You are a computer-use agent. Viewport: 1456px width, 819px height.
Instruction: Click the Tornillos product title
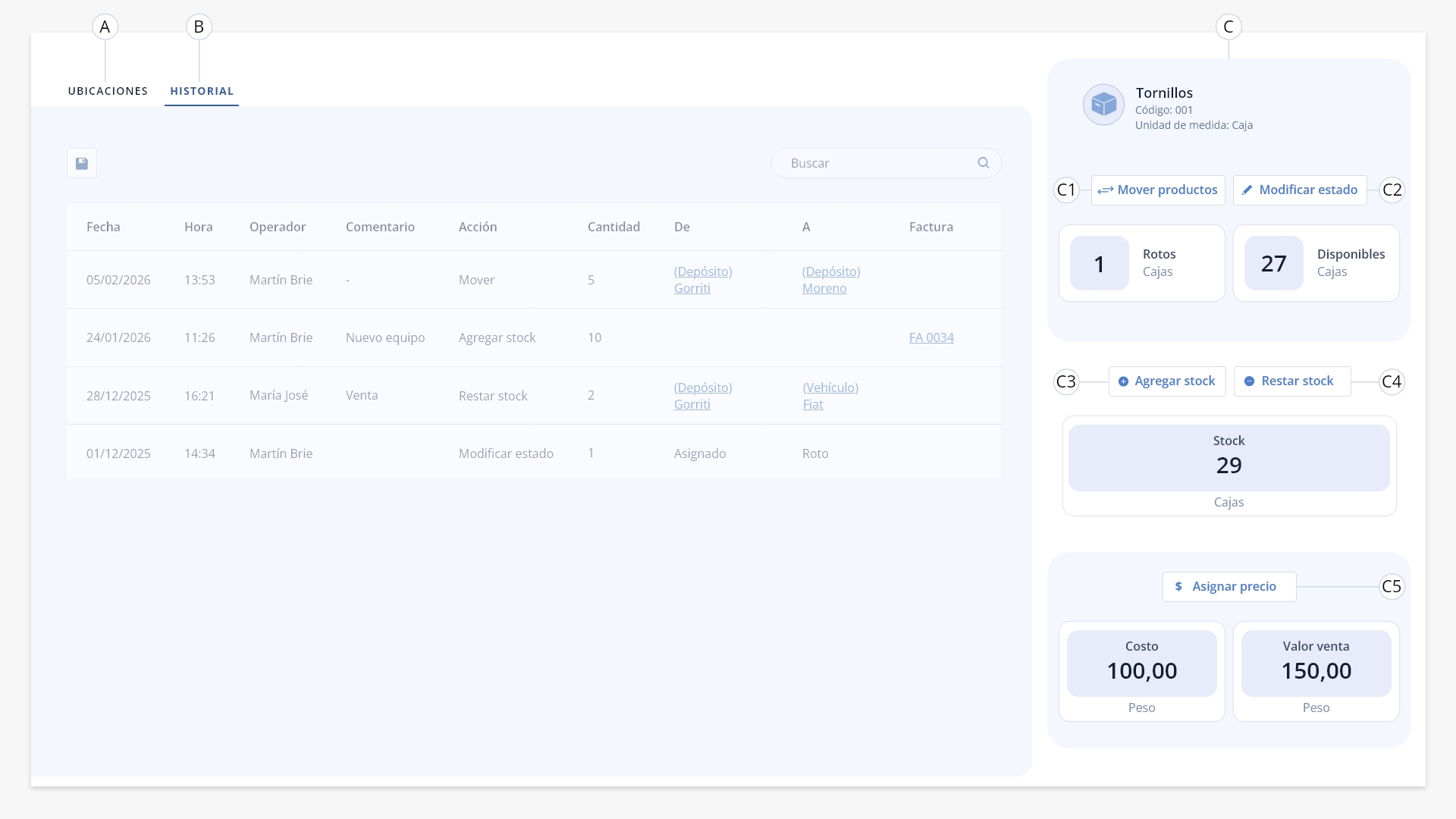[1164, 93]
